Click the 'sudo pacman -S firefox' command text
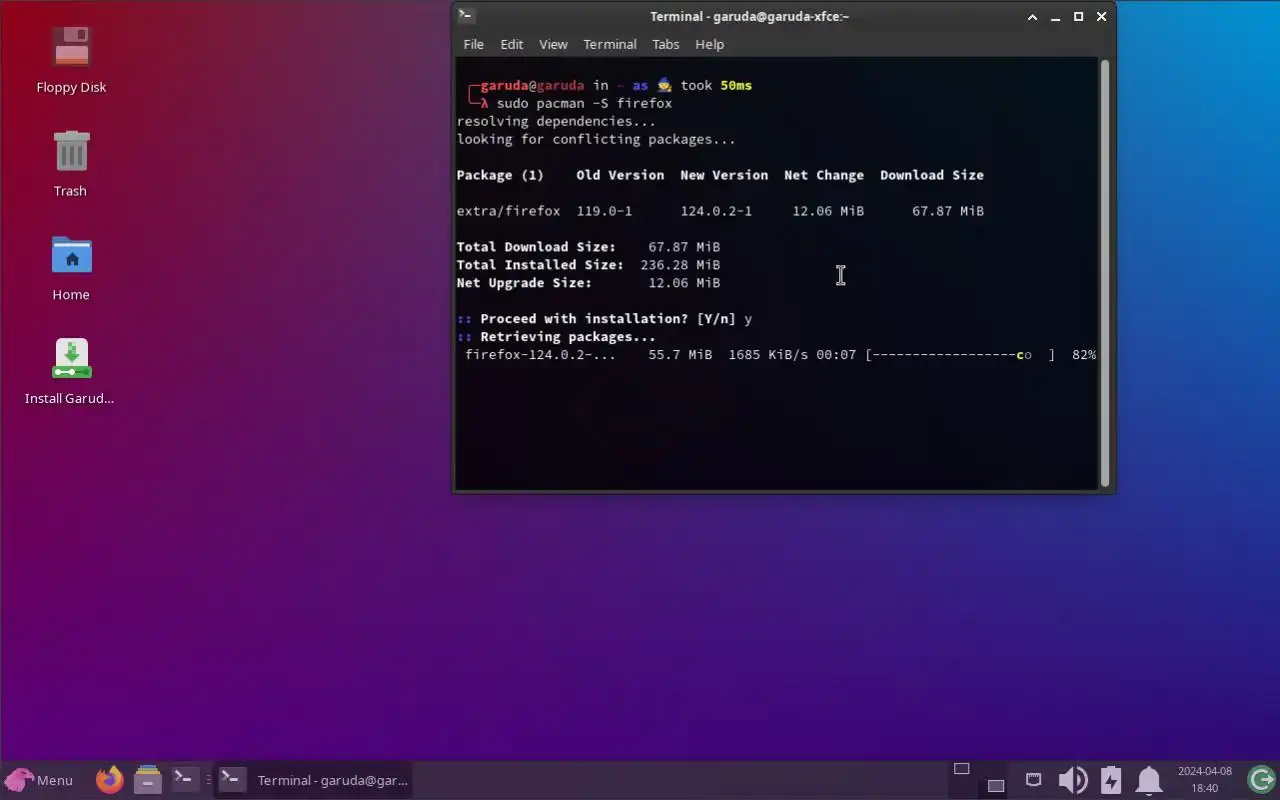Image resolution: width=1280 pixels, height=800 pixels. point(584,103)
